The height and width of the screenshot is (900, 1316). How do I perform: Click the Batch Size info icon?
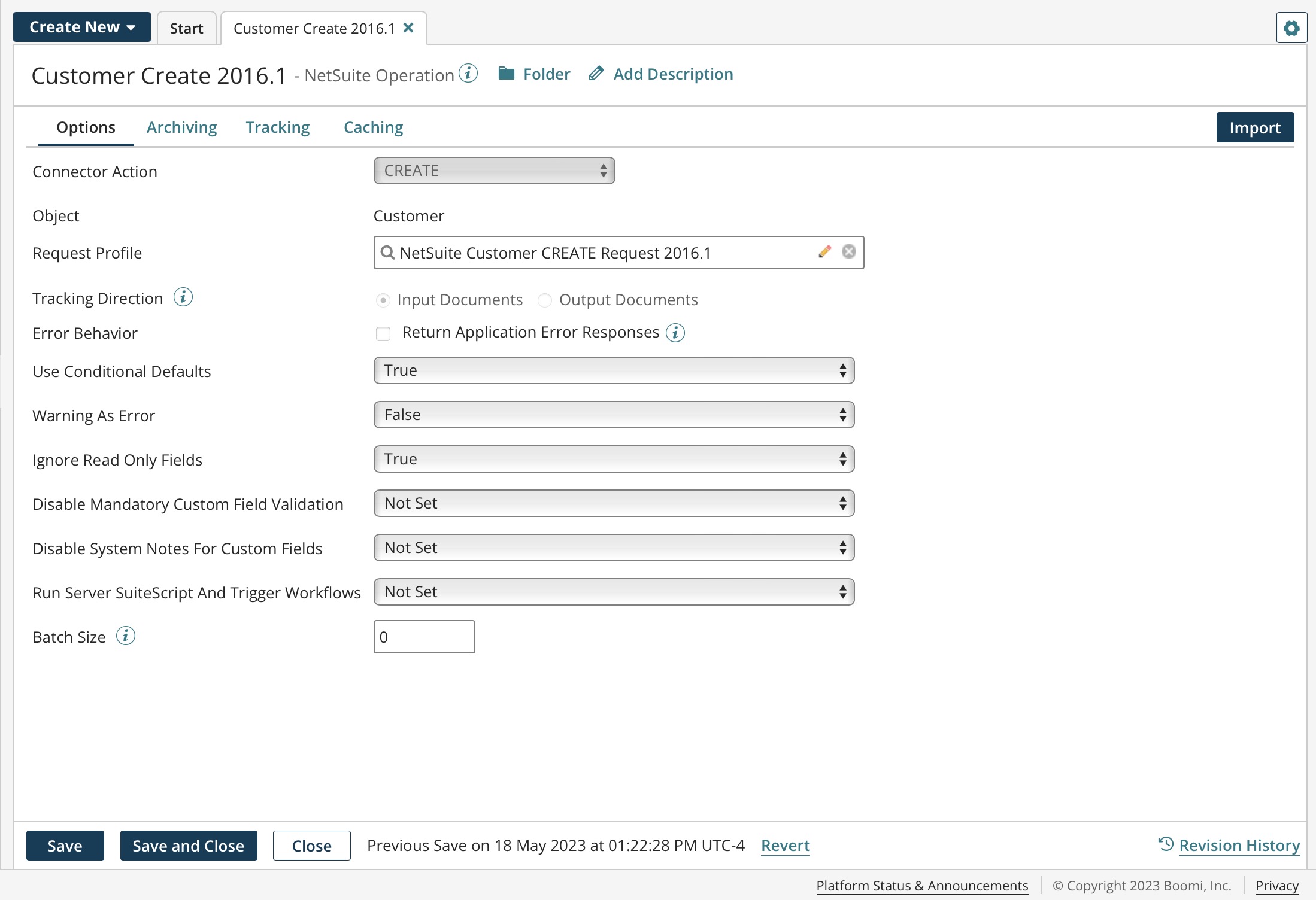[x=126, y=636]
